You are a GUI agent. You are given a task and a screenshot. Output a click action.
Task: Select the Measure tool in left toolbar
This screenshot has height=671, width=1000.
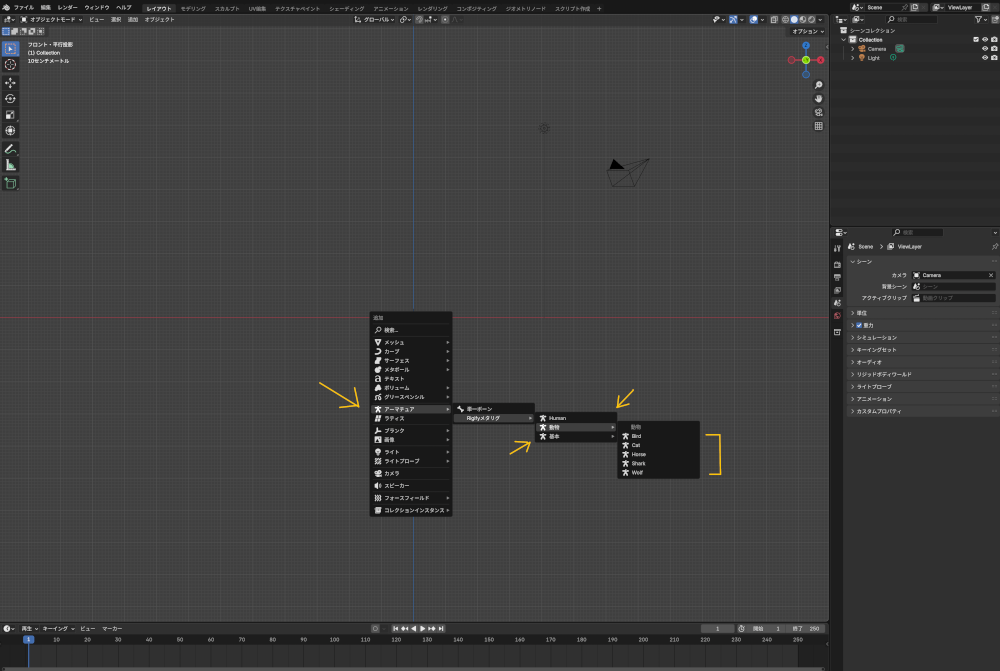(x=10, y=165)
